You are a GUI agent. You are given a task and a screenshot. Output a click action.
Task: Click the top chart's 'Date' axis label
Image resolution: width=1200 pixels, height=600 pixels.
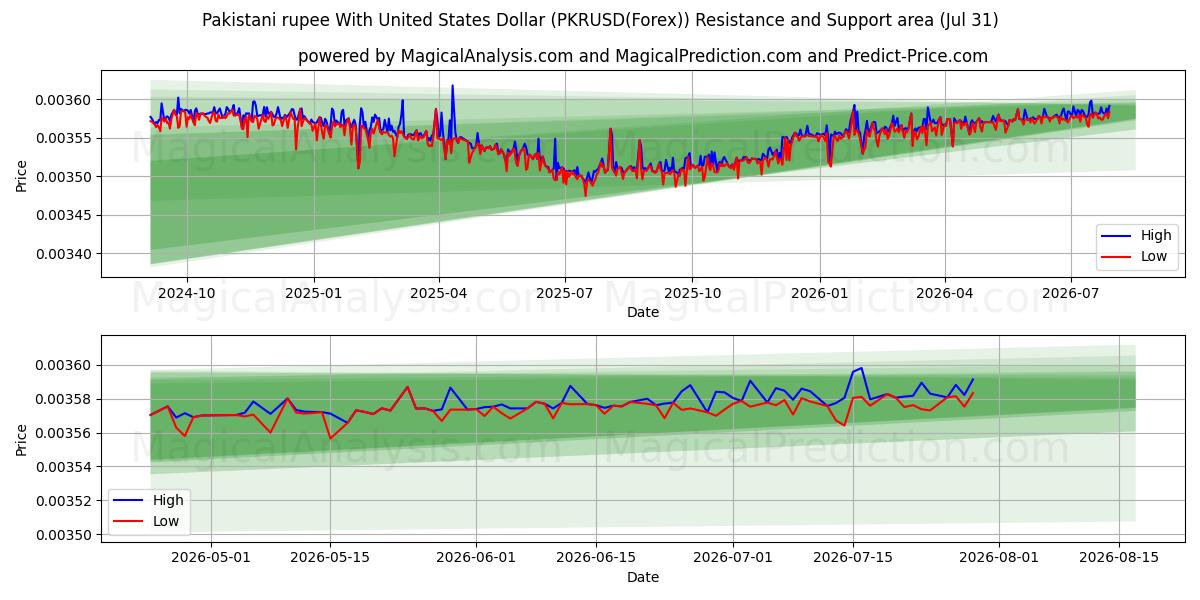click(643, 312)
